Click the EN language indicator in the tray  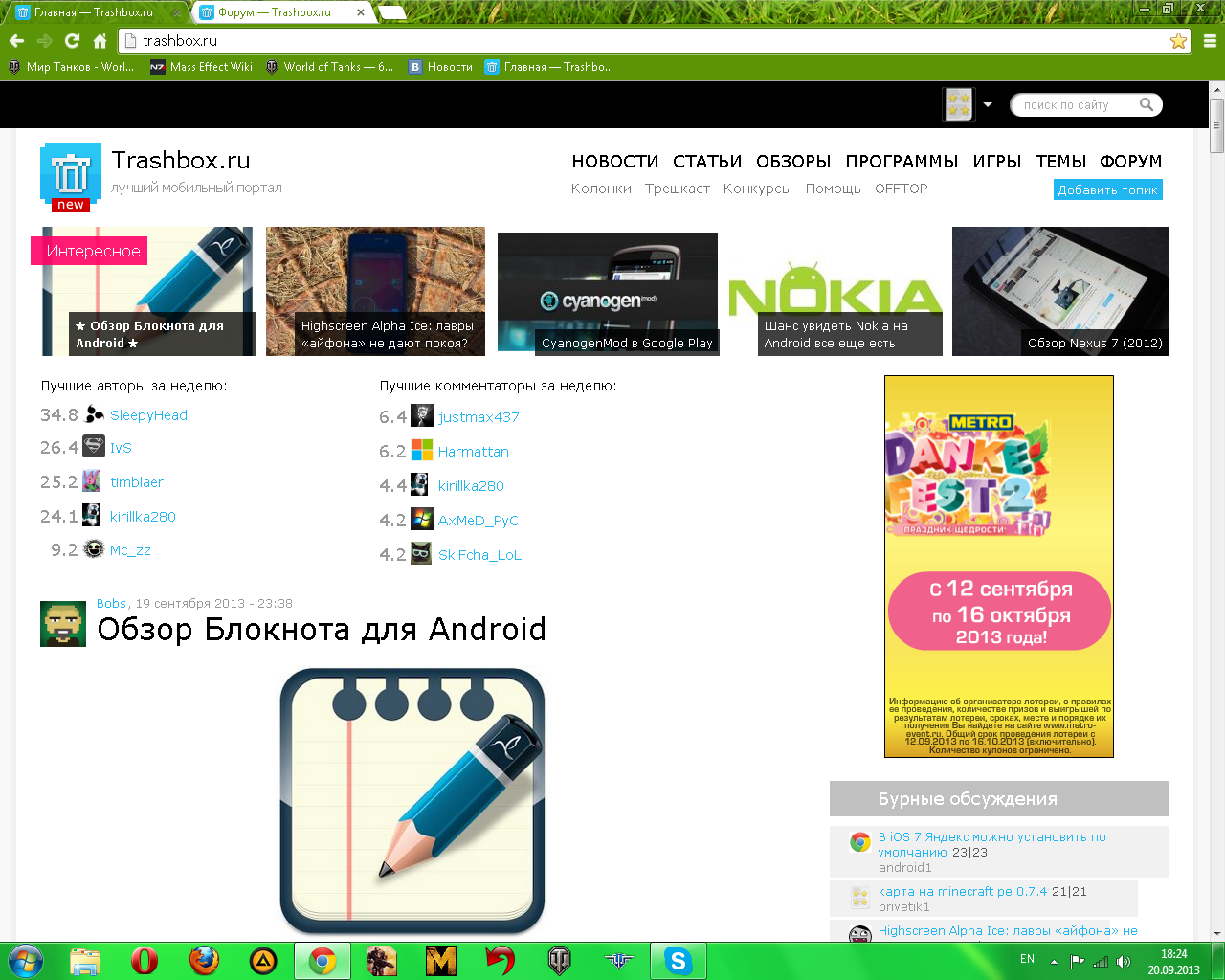[1027, 959]
